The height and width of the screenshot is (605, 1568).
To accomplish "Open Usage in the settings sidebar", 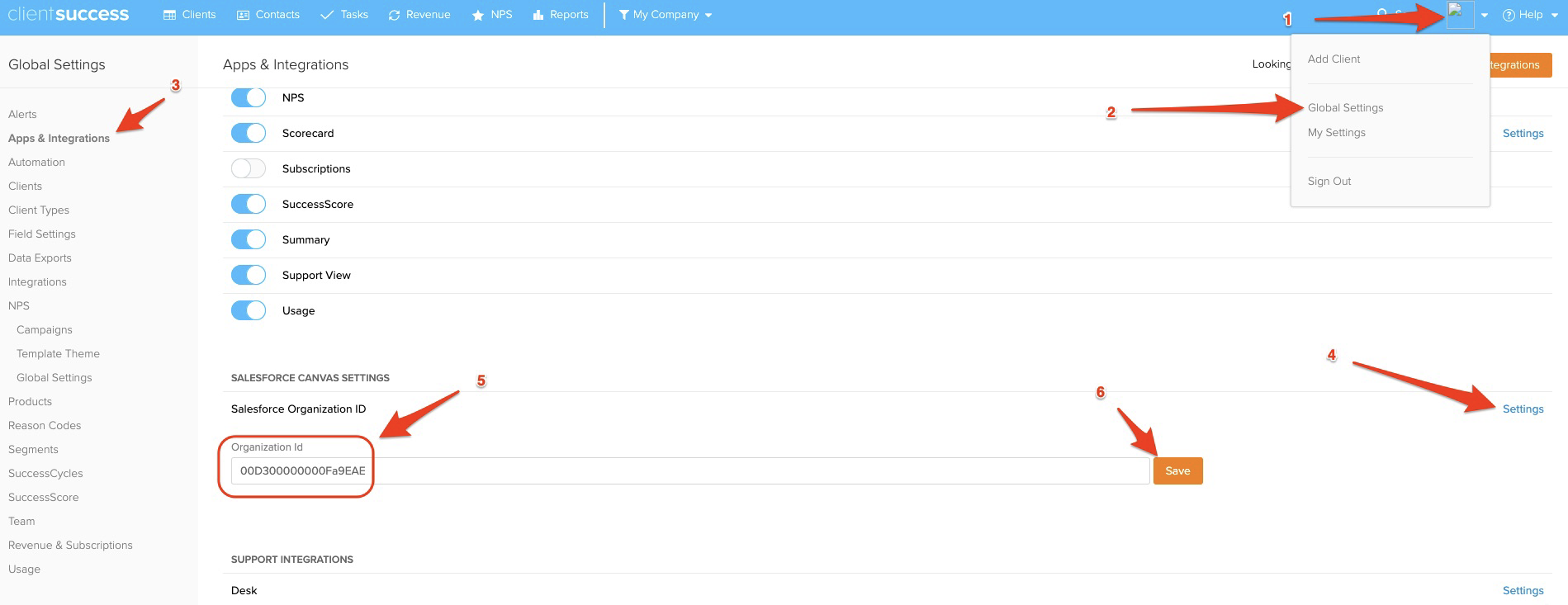I will click(24, 569).
